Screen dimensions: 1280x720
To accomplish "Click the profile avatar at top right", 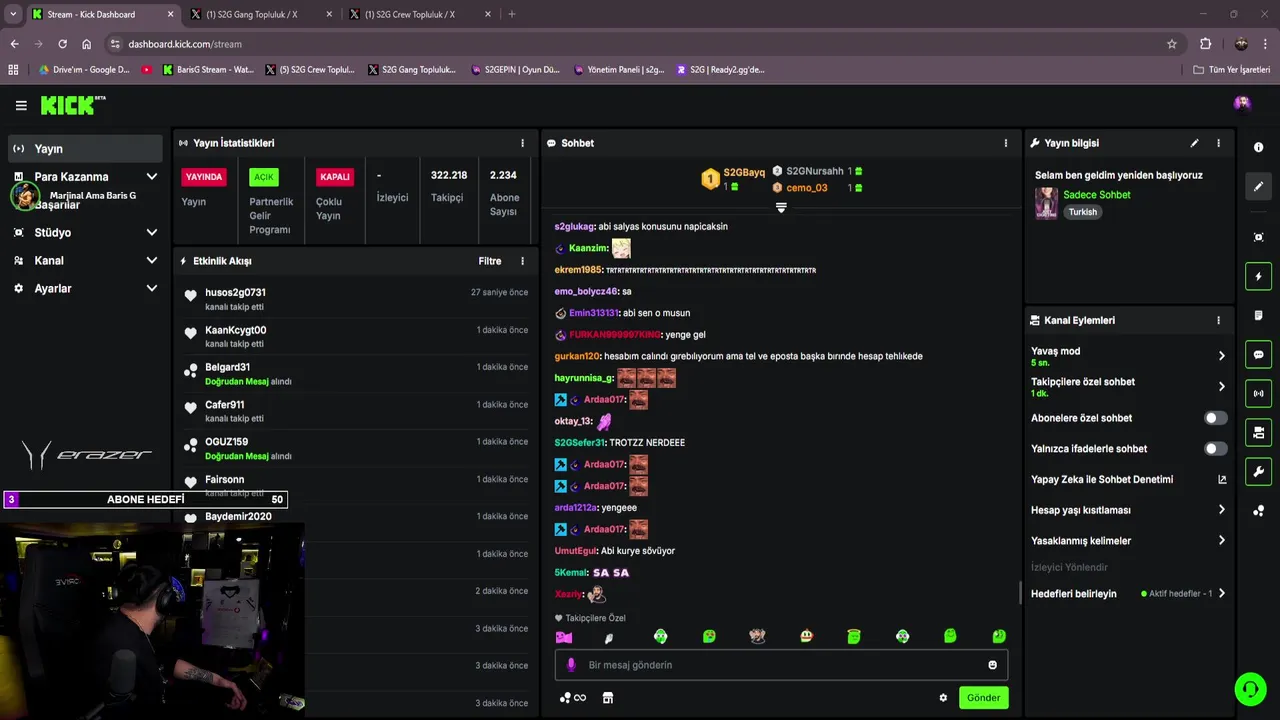I will point(1242,103).
